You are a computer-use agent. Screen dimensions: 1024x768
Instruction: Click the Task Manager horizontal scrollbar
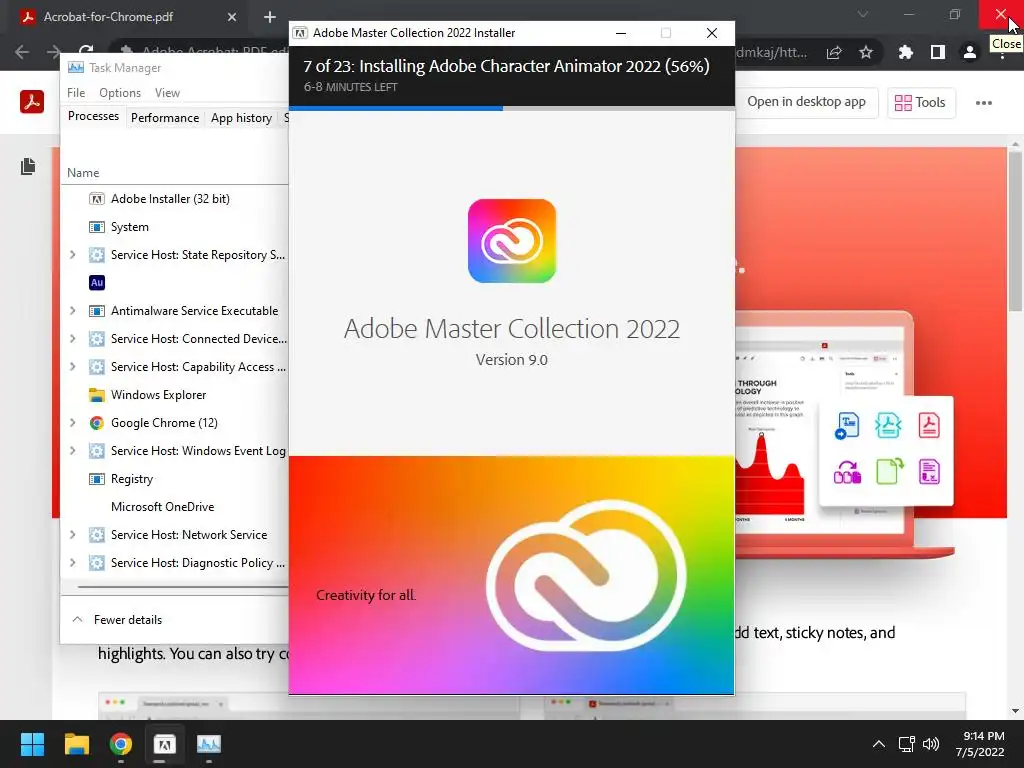coord(183,587)
